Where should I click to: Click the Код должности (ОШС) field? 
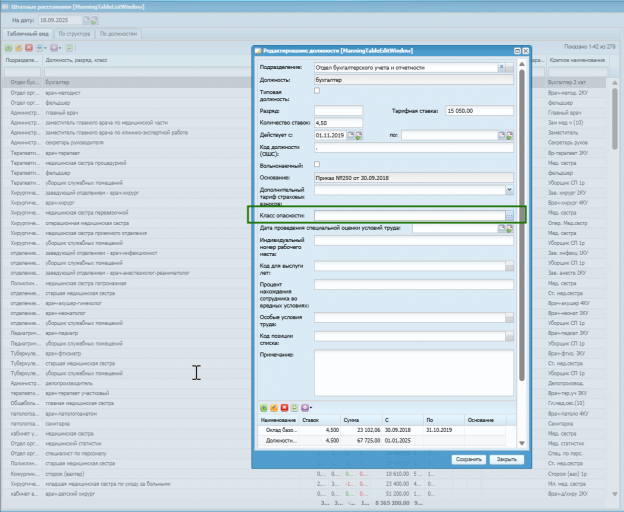tap(413, 148)
